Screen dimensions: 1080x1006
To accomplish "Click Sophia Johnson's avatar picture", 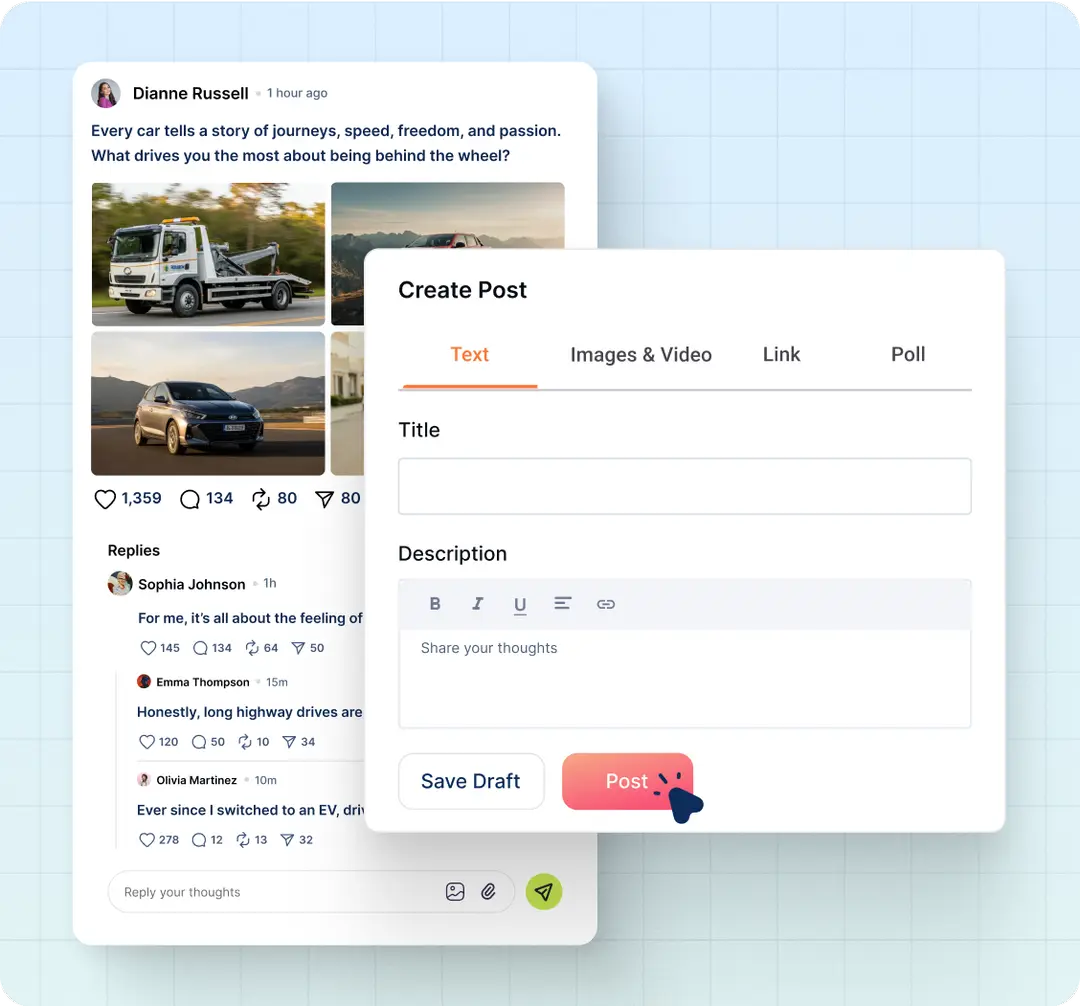I will (x=120, y=583).
